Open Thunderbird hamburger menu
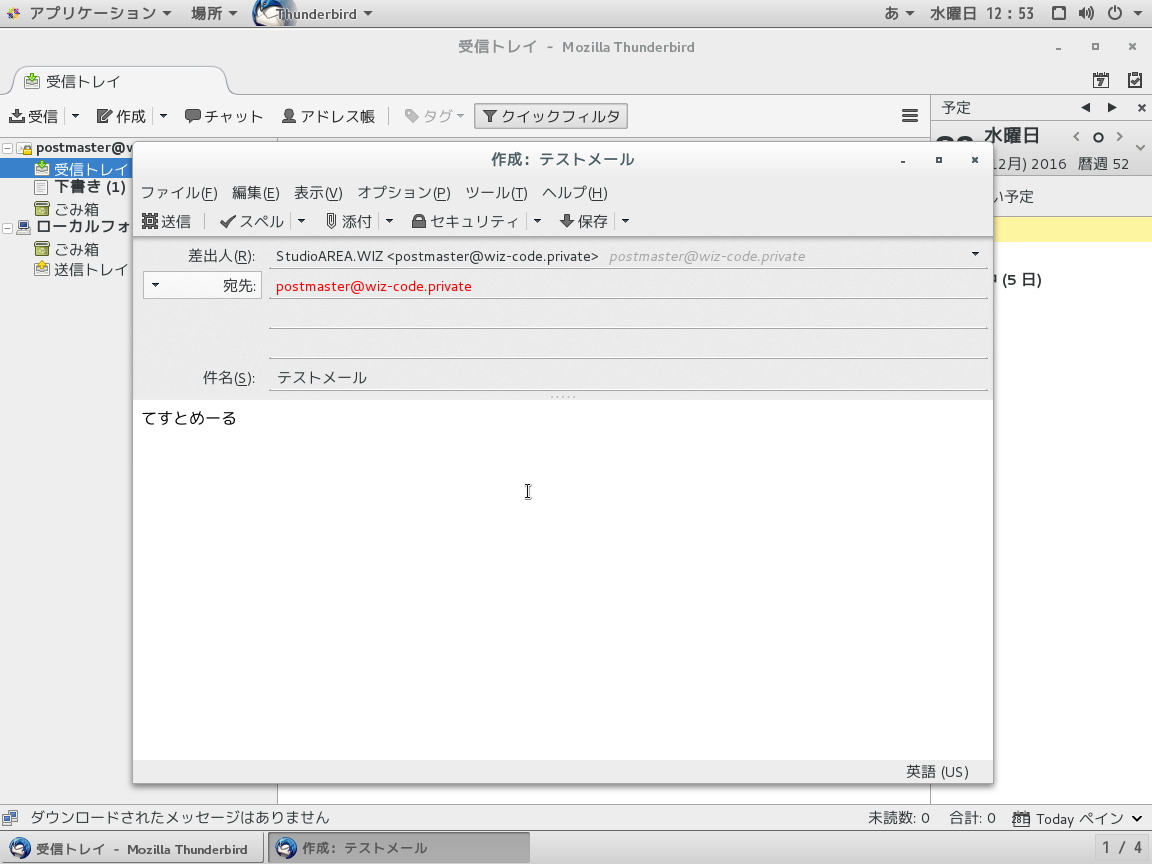The image size is (1152, 864). click(910, 116)
